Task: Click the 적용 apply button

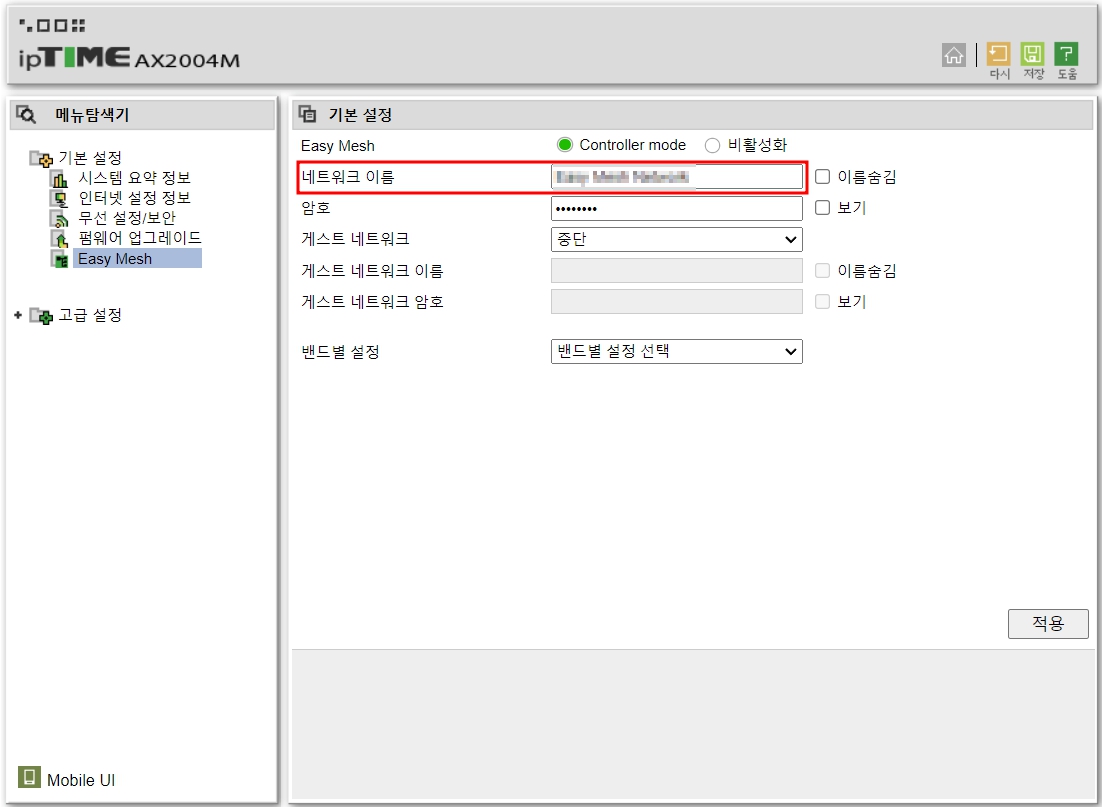Action: (x=1048, y=624)
